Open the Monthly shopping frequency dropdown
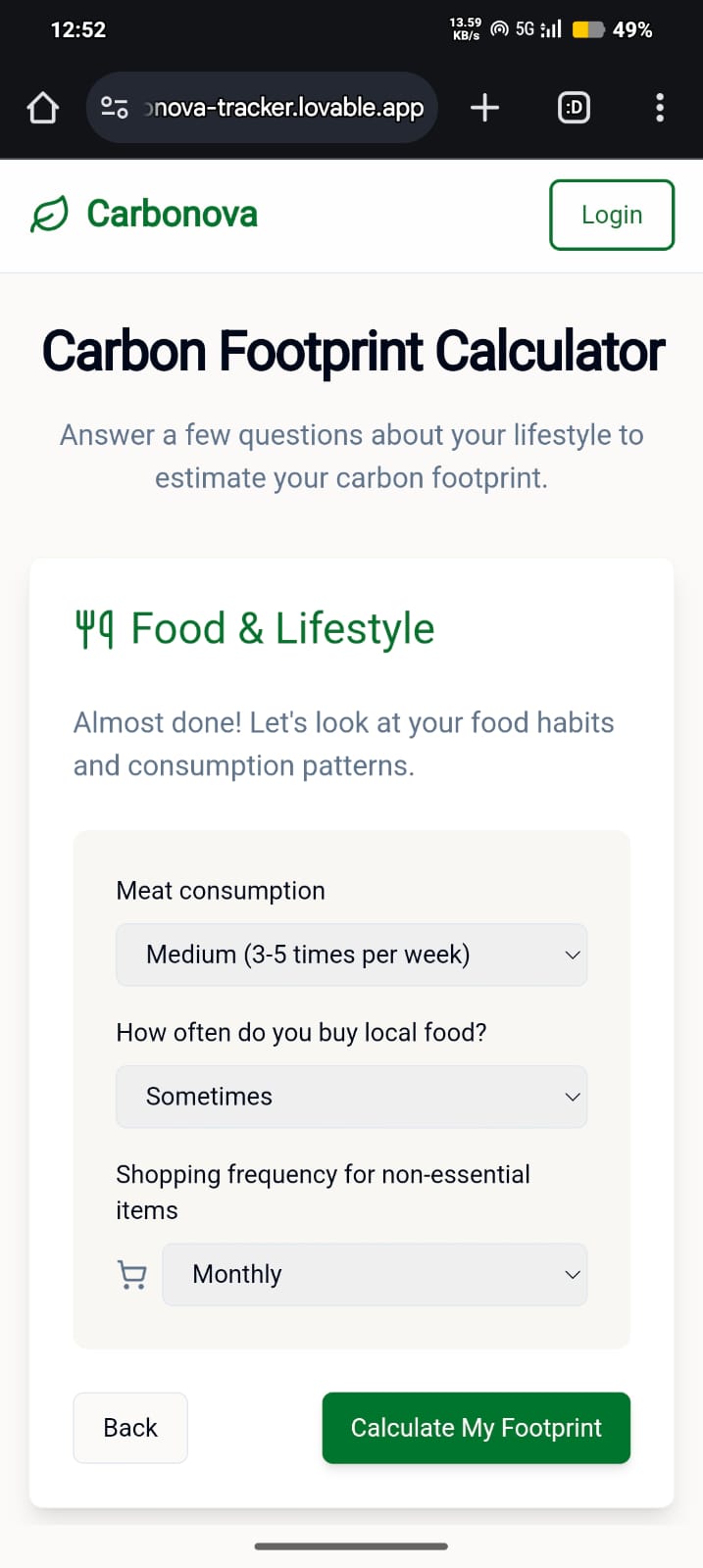The image size is (703, 1568). [374, 1275]
